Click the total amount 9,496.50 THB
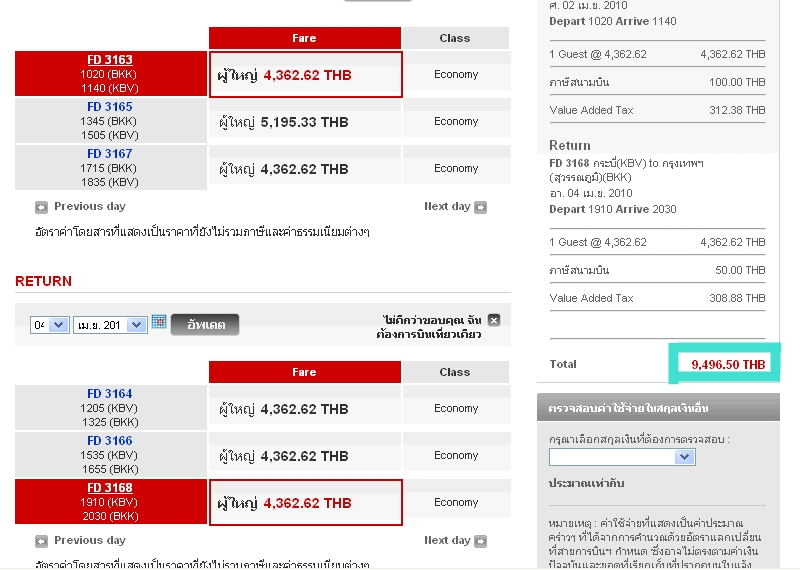Viewport: 800px width, 570px height. [x=728, y=364]
